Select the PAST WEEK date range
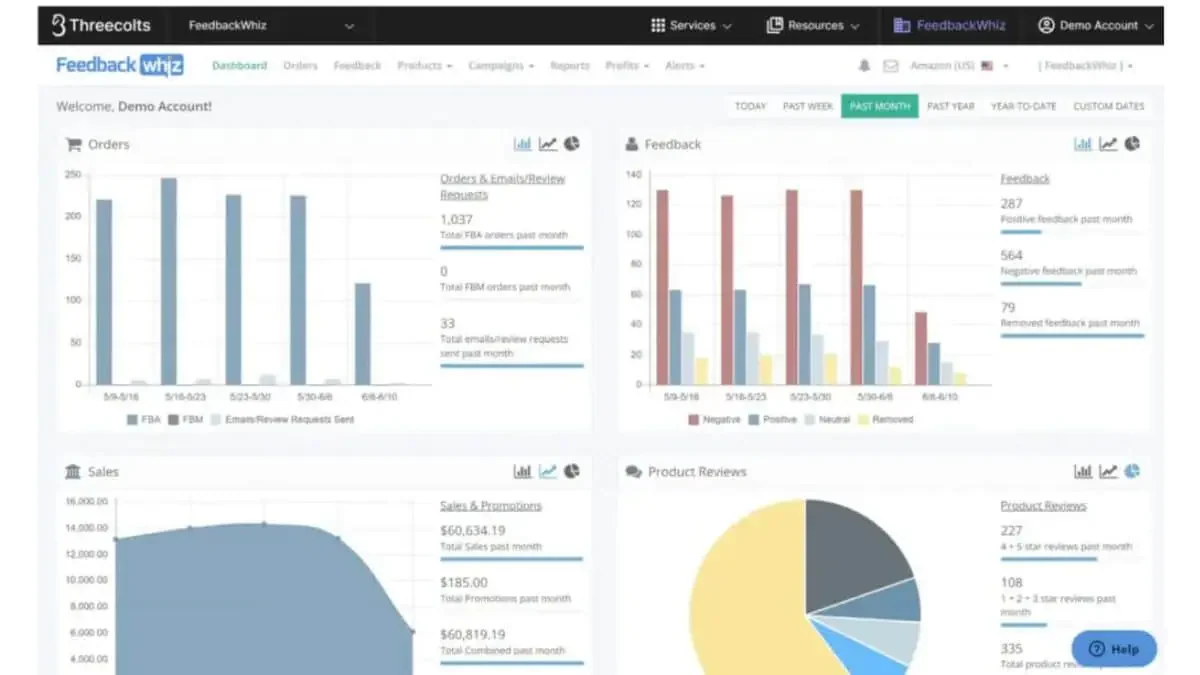 pos(808,106)
